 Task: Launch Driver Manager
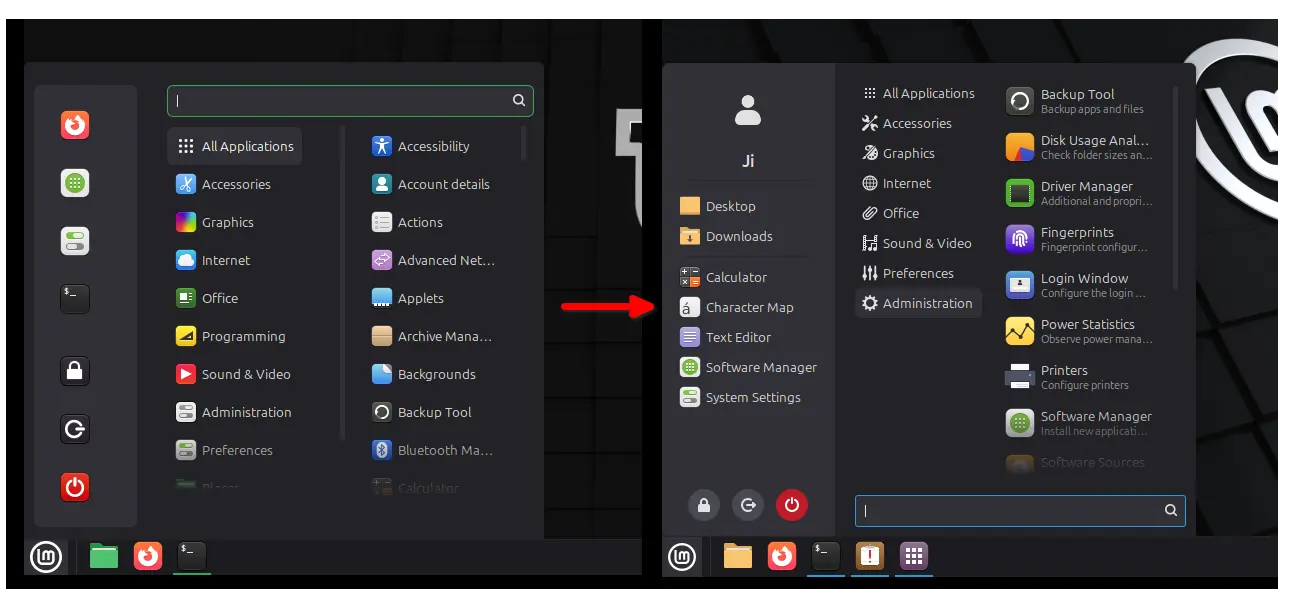tap(1080, 193)
